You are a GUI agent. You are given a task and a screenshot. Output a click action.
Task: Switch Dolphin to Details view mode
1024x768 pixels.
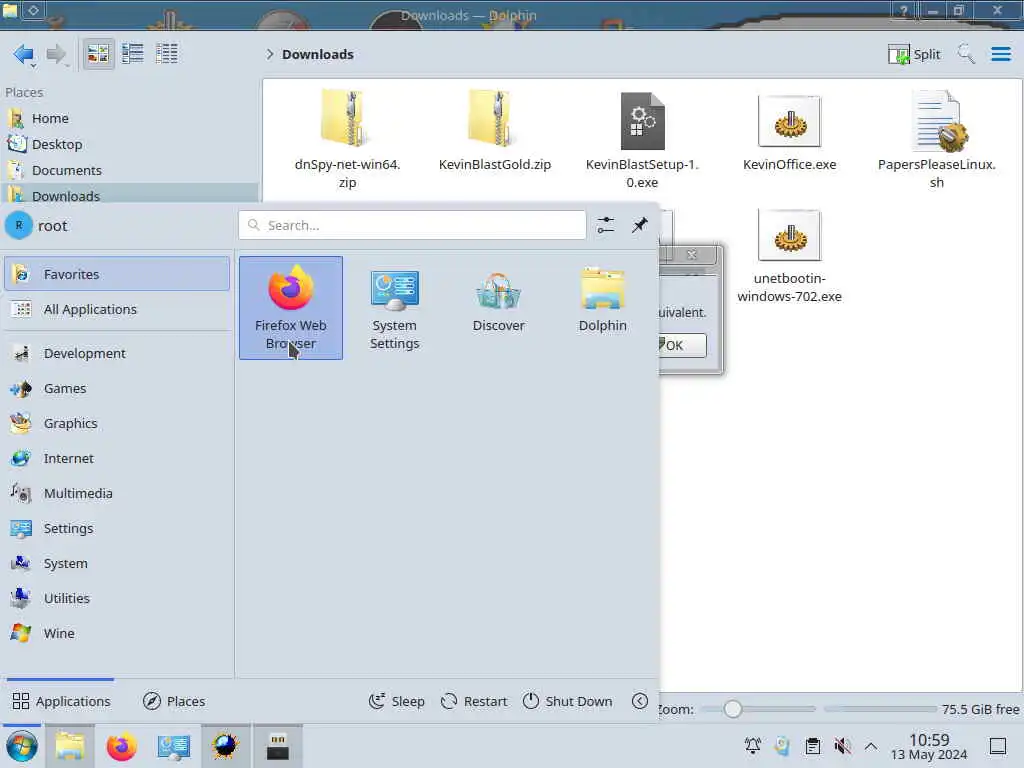167,54
